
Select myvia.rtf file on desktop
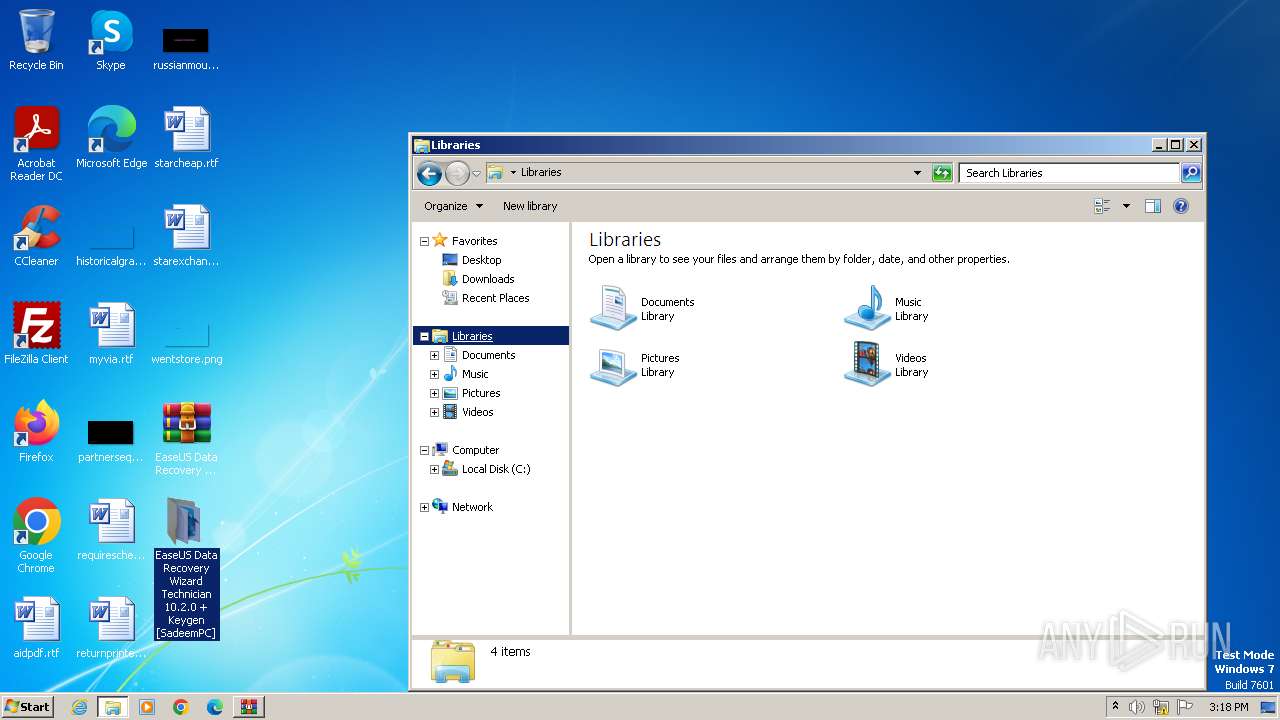pos(111,334)
